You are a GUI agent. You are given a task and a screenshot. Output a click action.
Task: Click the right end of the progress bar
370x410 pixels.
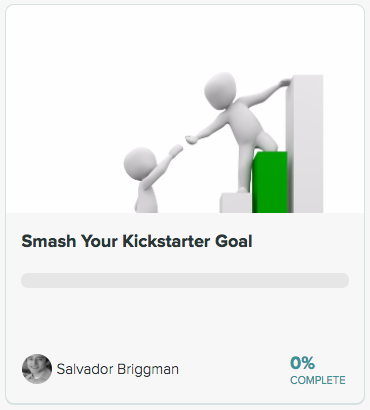point(342,280)
